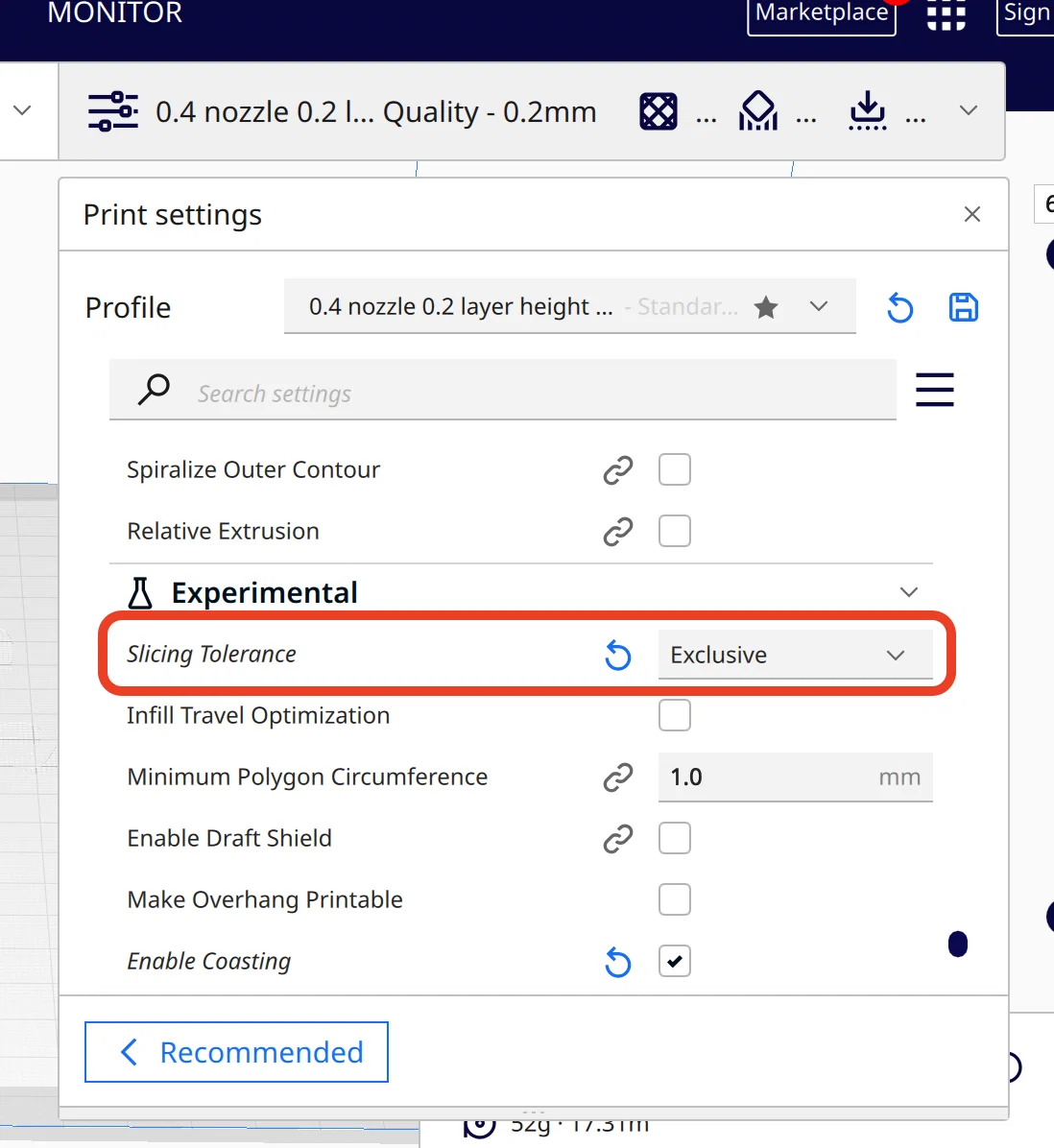Collapse the Experimental settings section

point(908,592)
